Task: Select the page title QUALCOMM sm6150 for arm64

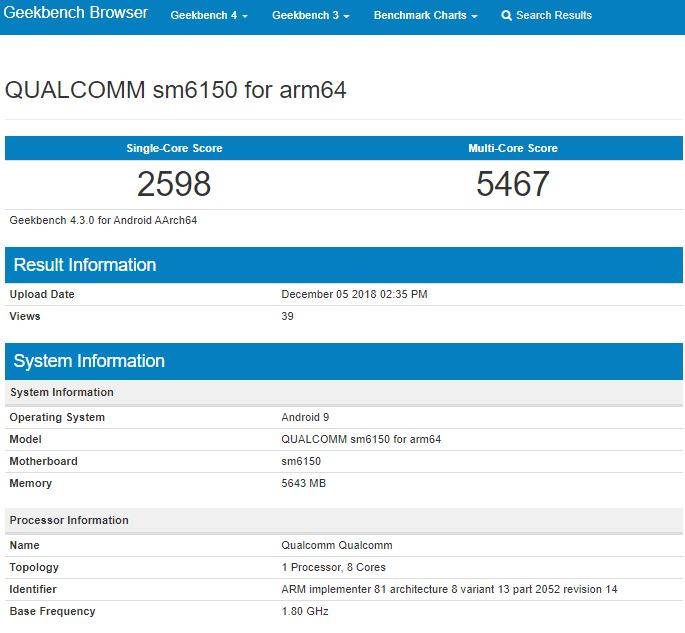Action: click(x=176, y=90)
